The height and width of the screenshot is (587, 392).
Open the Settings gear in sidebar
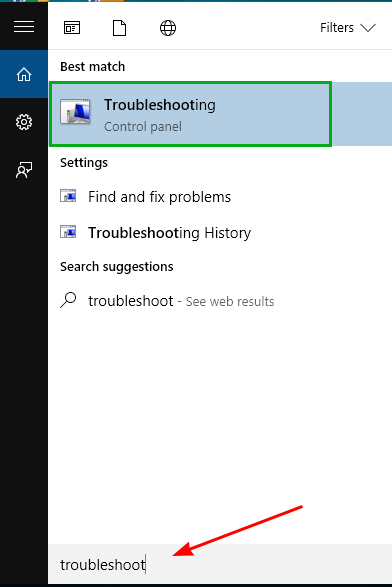click(x=24, y=122)
